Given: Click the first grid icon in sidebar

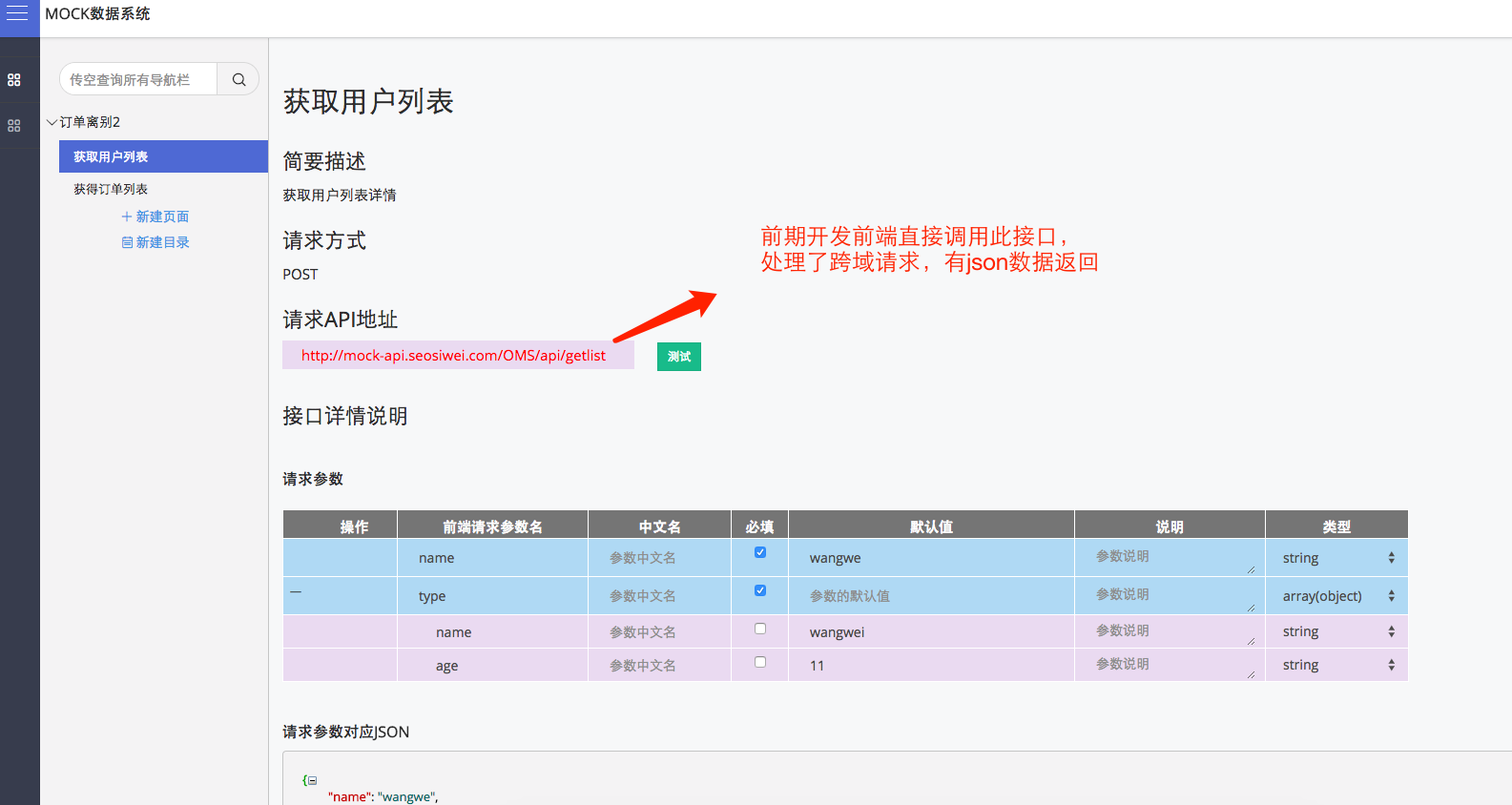Looking at the screenshot, I should [14, 80].
